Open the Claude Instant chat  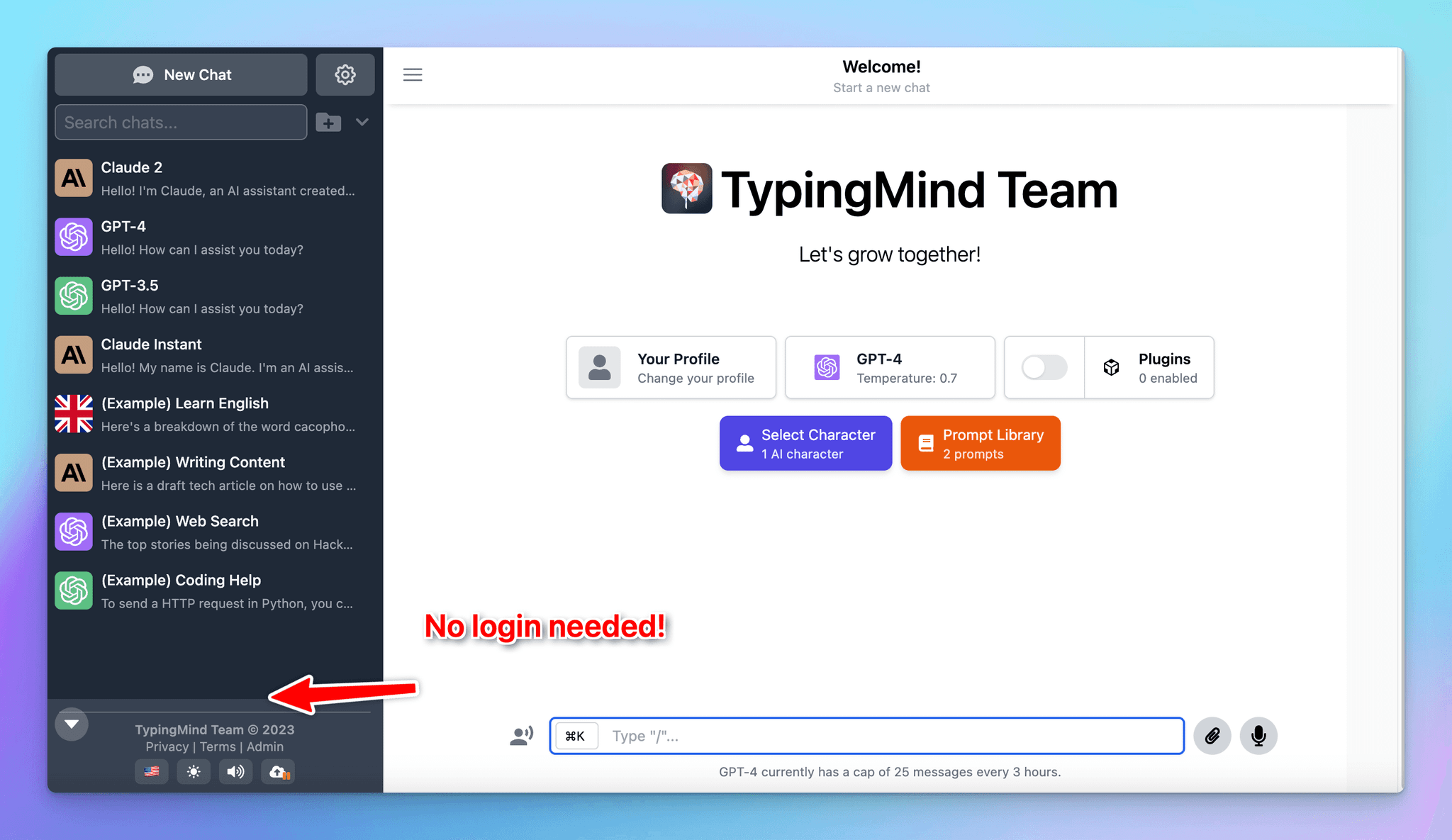[215, 355]
